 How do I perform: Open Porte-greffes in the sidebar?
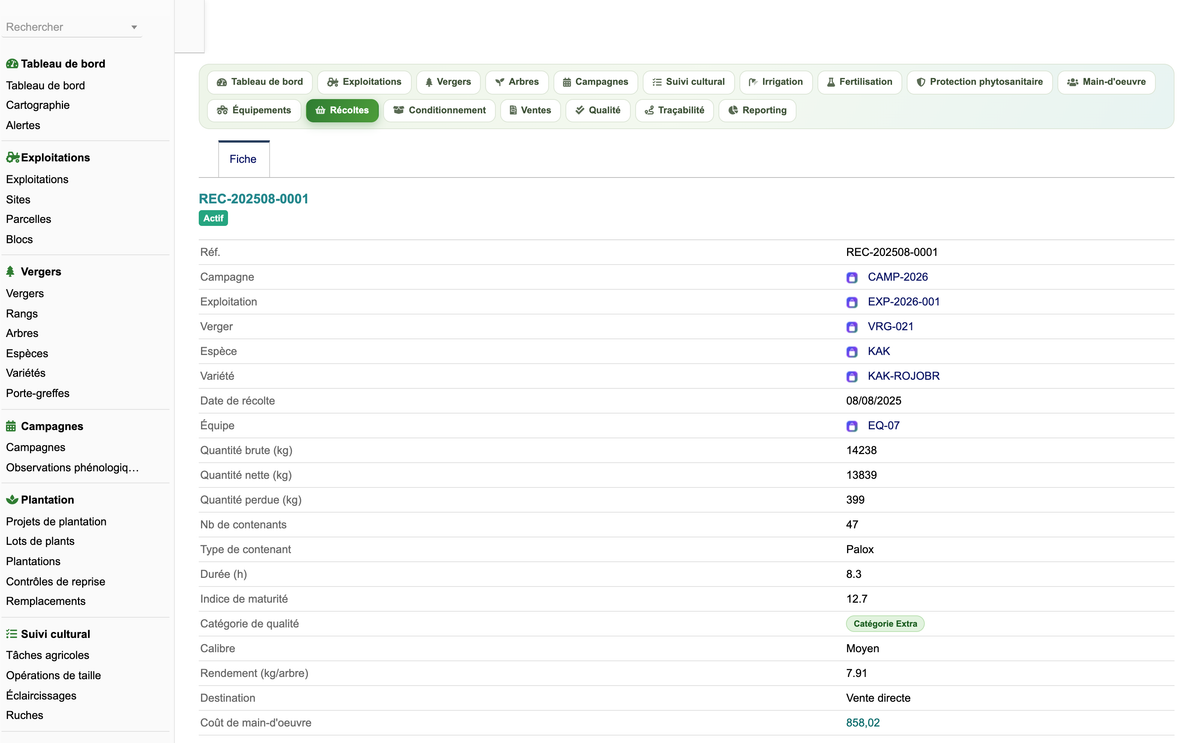coord(38,394)
